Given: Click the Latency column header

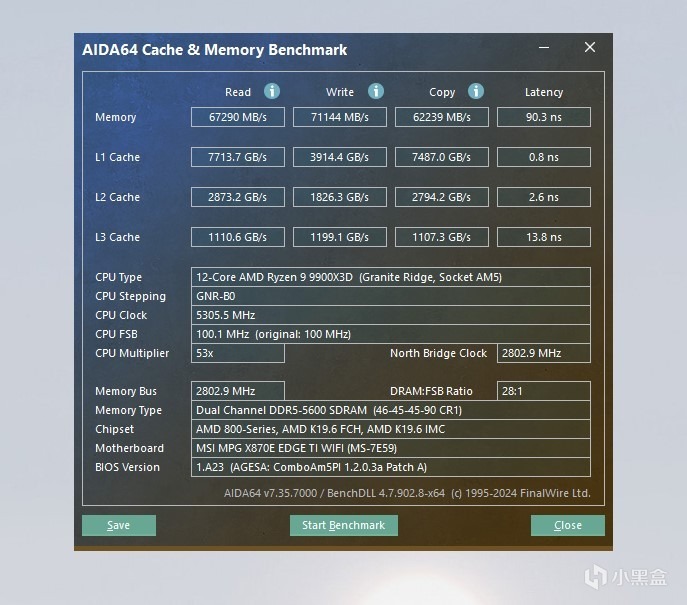Looking at the screenshot, I should pos(544,92).
